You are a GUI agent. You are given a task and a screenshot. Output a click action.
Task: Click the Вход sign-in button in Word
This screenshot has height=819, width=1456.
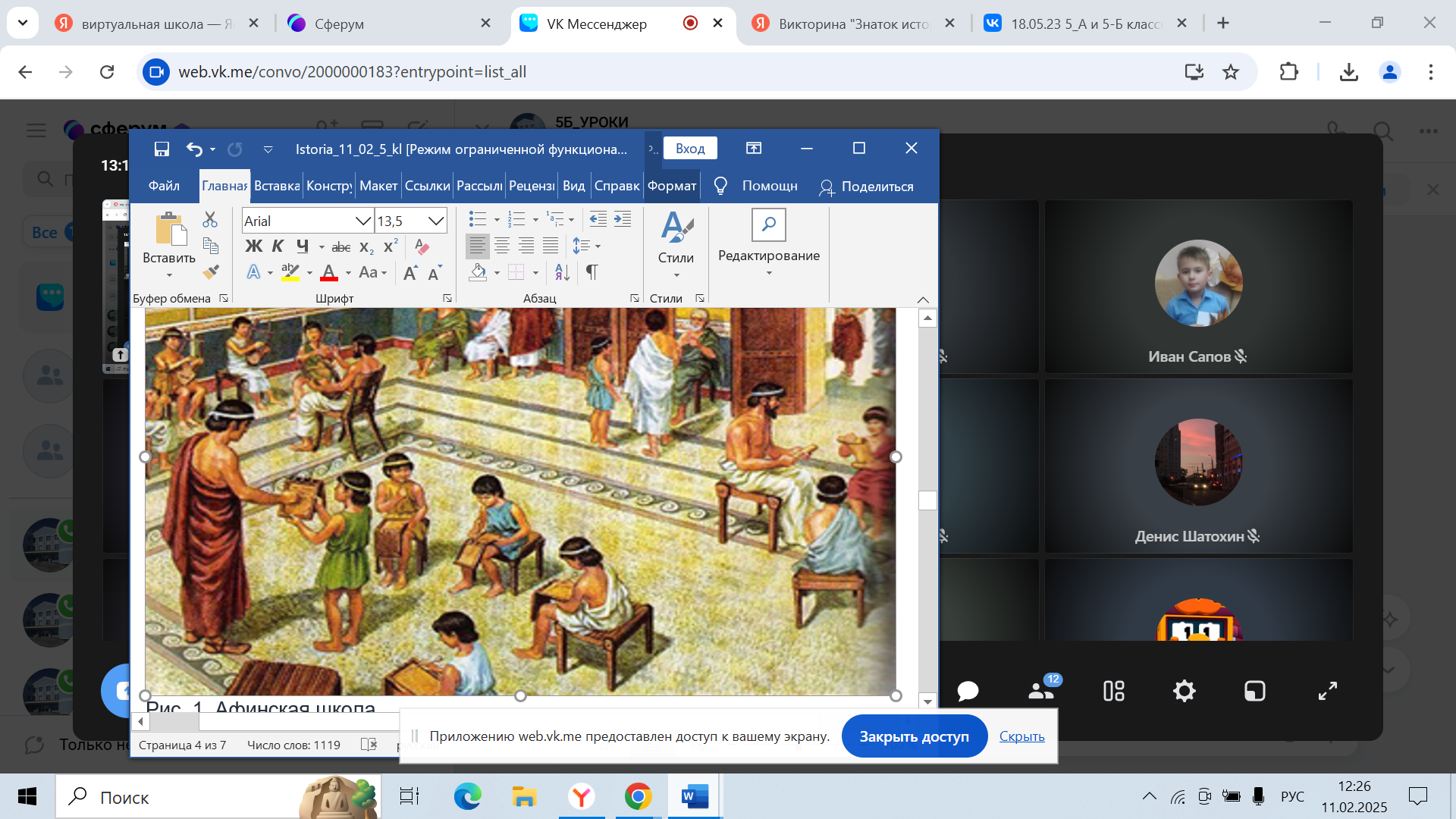click(x=690, y=149)
